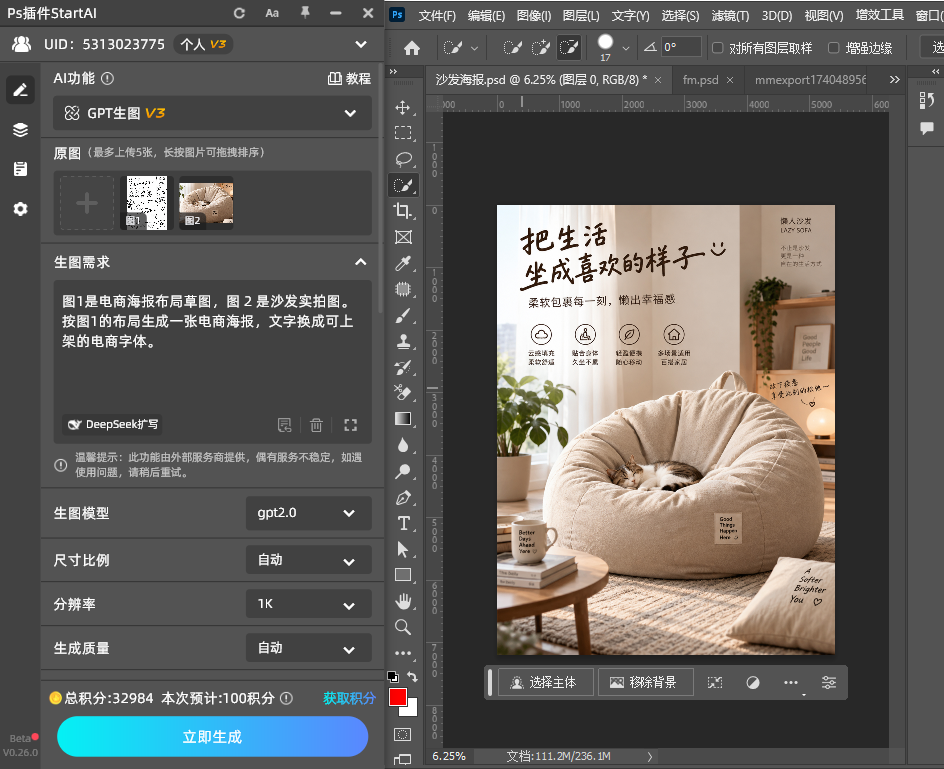Reset default foreground and background colors
This screenshot has width=944, height=769.
pos(393,676)
